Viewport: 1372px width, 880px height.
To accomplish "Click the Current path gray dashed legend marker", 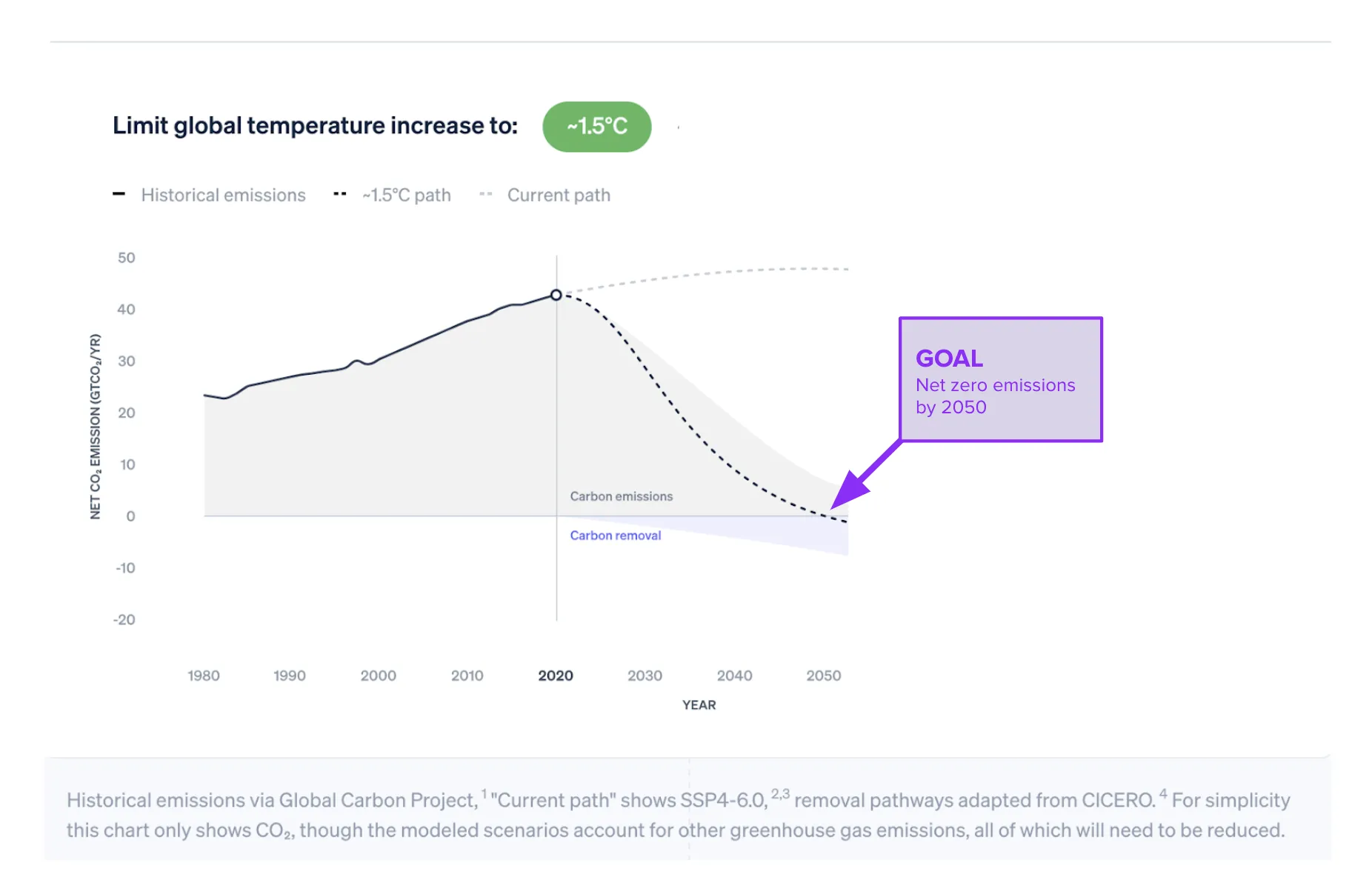I will pyautogui.click(x=486, y=194).
